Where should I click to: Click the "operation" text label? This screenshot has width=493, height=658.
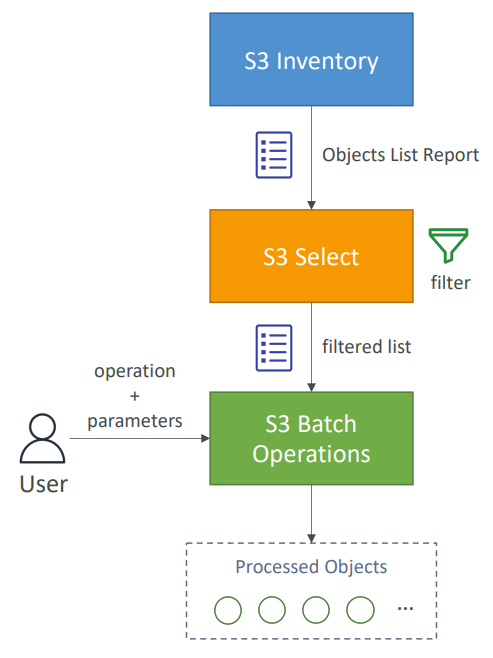(x=135, y=371)
